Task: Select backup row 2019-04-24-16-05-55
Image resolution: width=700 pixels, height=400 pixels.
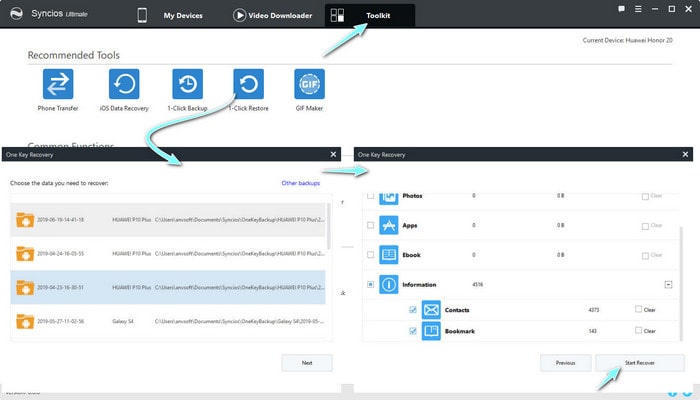Action: tap(168, 254)
